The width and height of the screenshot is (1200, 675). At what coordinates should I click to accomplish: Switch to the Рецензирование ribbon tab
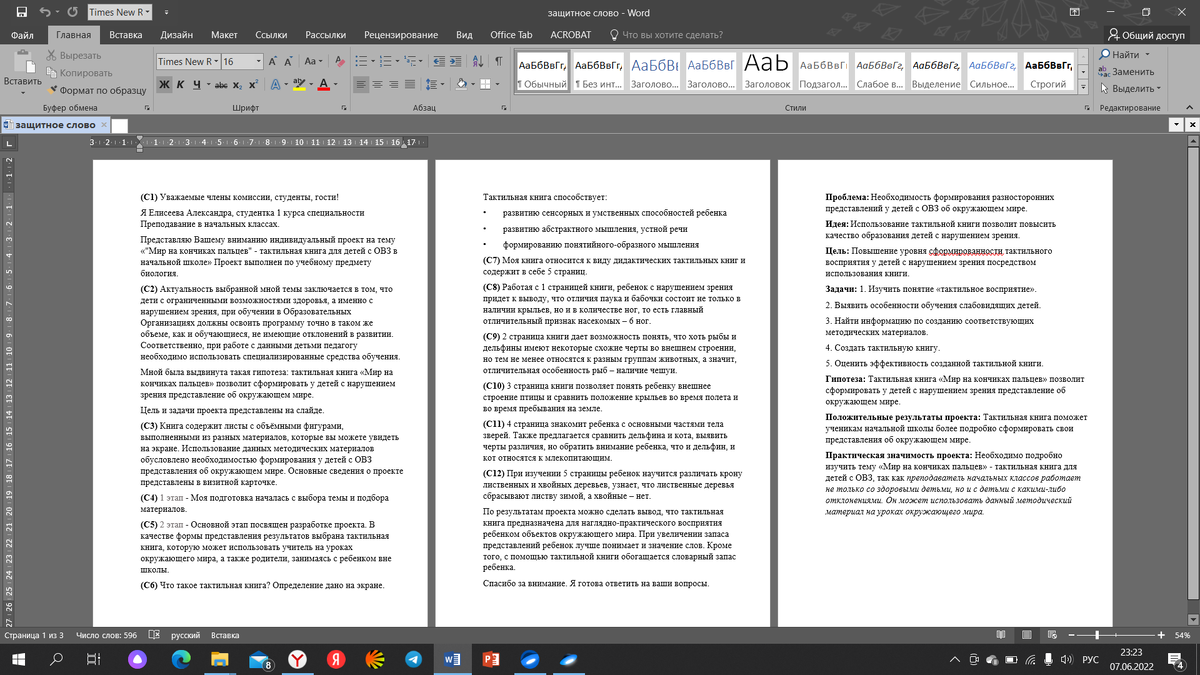(x=399, y=34)
